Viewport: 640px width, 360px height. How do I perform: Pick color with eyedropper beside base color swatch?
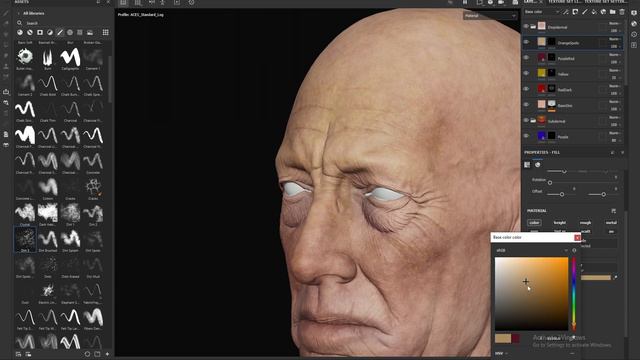tap(616, 278)
